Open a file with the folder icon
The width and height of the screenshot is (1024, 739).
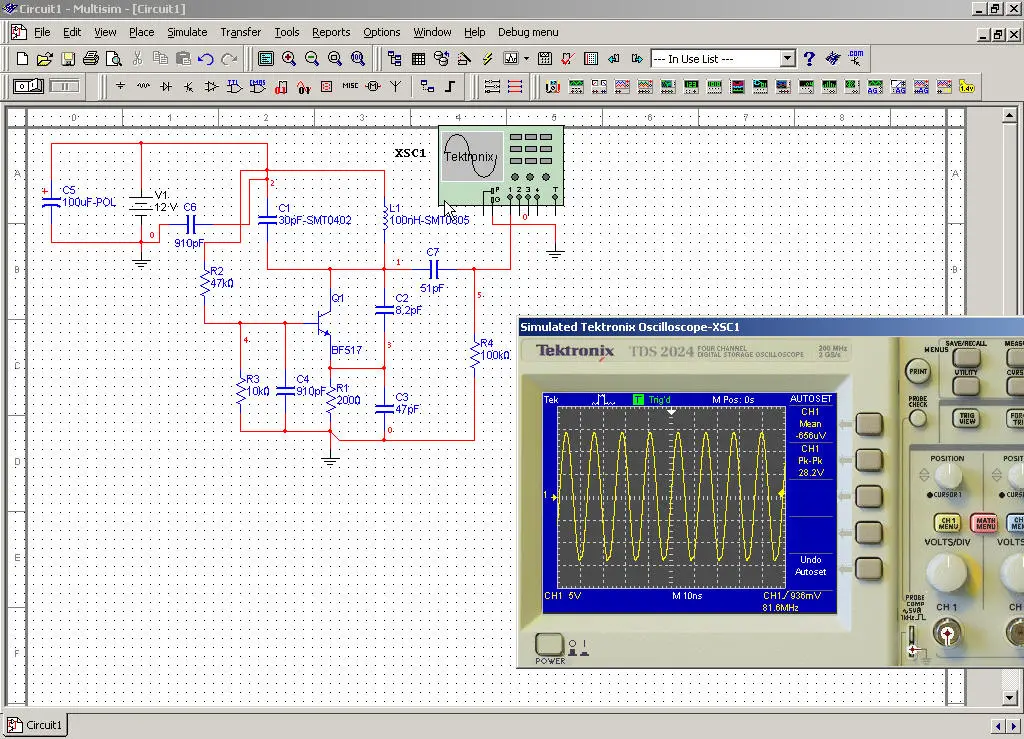[x=44, y=59]
